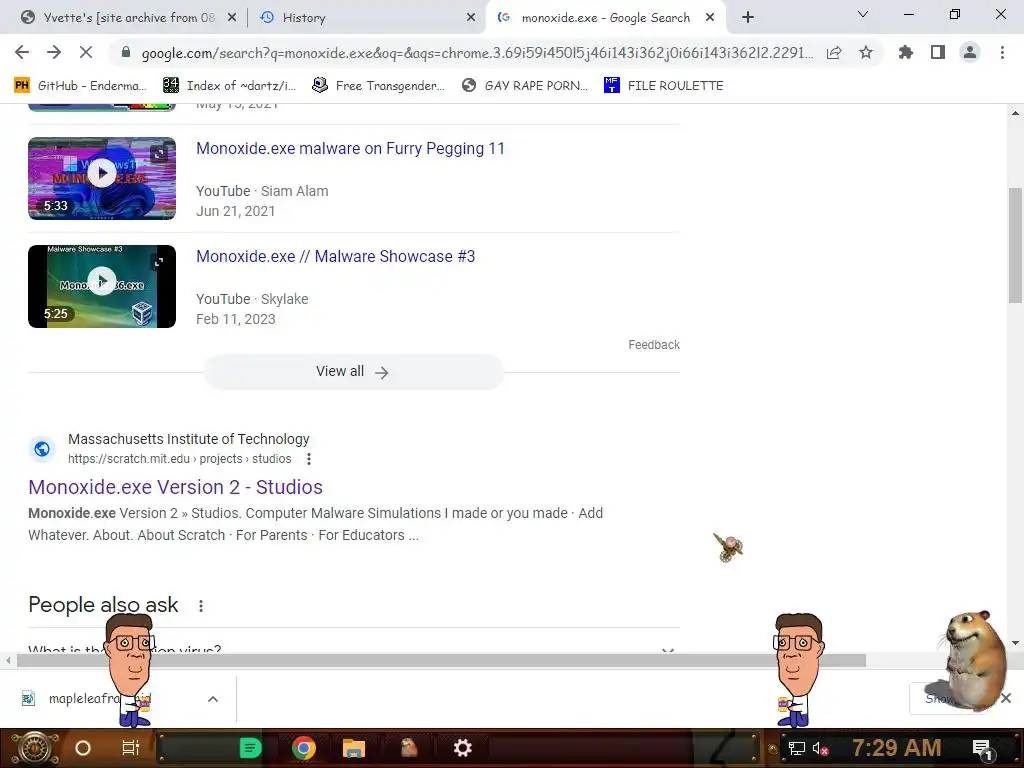Go forward to the next page
The height and width of the screenshot is (768, 1024).
click(54, 52)
